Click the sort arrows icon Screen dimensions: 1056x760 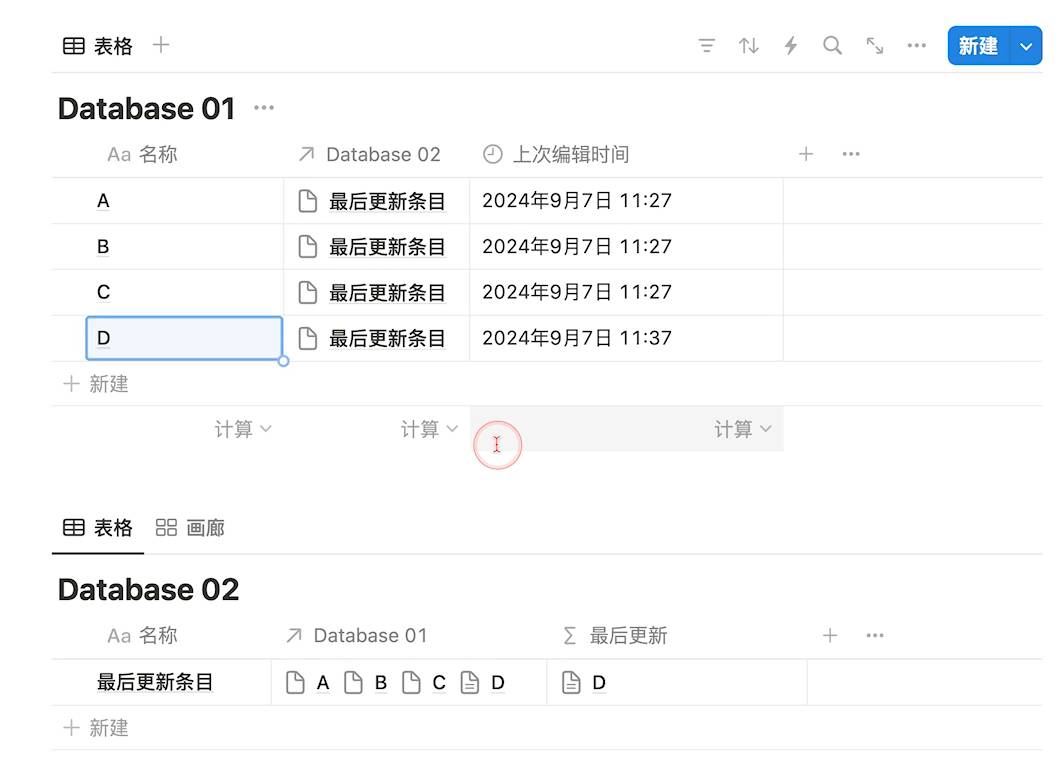tap(748, 46)
